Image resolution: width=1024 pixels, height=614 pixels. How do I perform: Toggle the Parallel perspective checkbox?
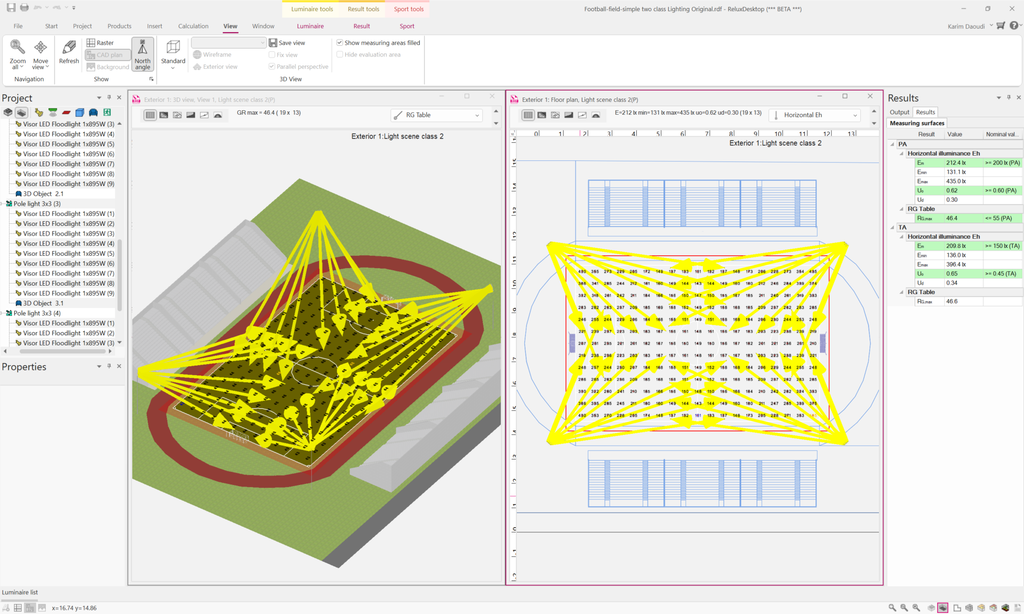(x=273, y=67)
